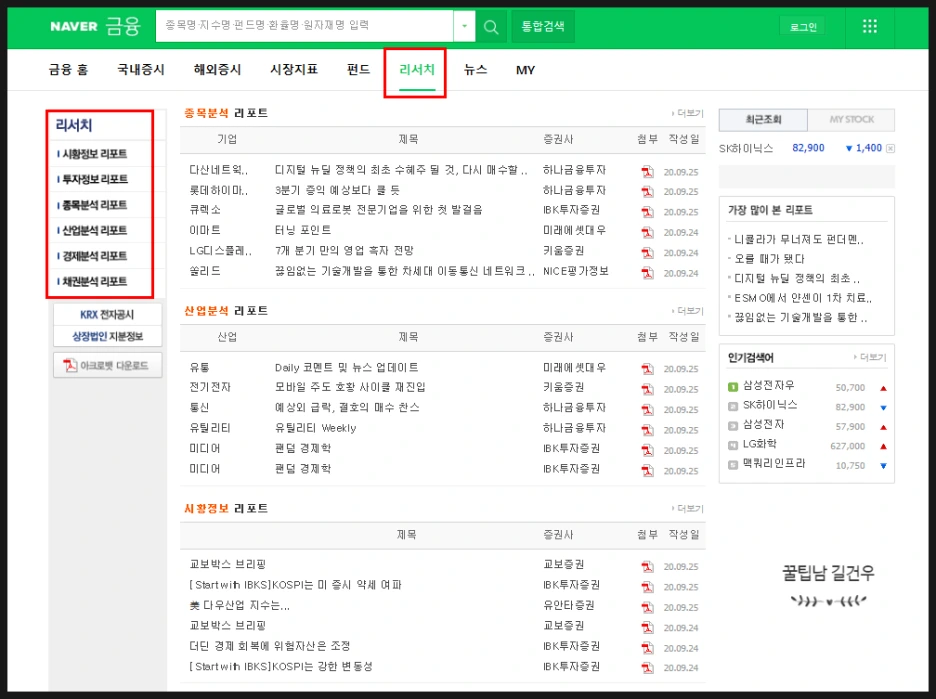Click the search magnifier icon
The height and width of the screenshot is (699, 936).
(x=491, y=27)
